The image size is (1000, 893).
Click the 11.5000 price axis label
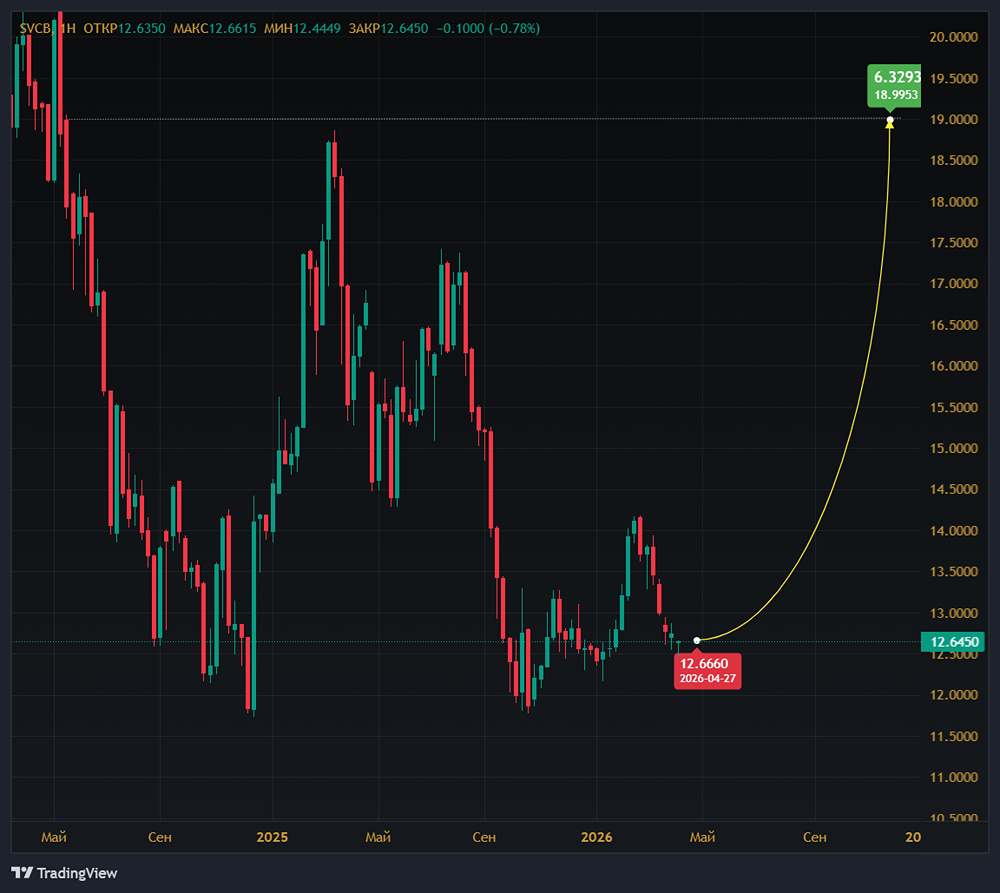pos(953,735)
